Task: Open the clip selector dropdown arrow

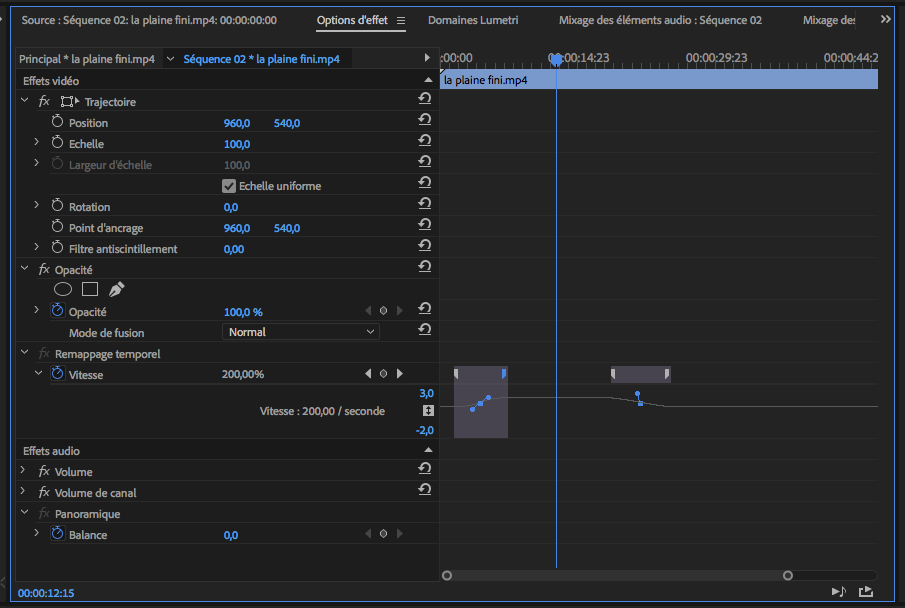Action: [170, 59]
